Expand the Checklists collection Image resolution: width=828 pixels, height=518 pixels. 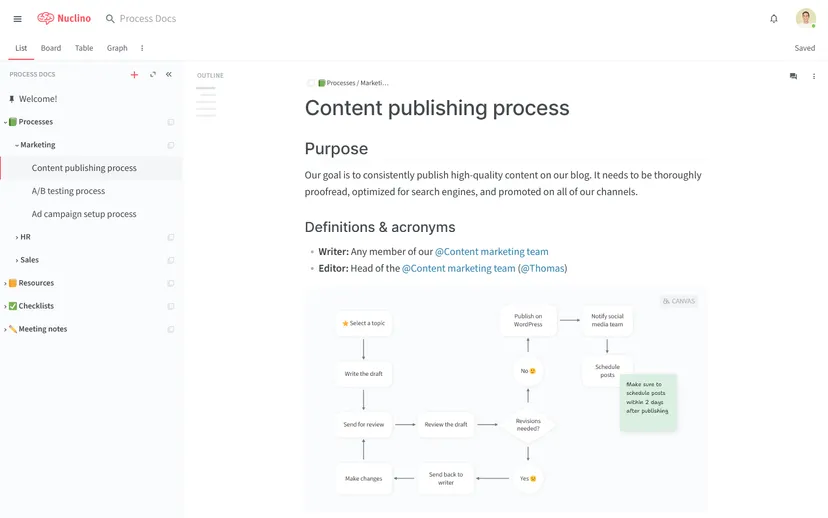(x=5, y=306)
